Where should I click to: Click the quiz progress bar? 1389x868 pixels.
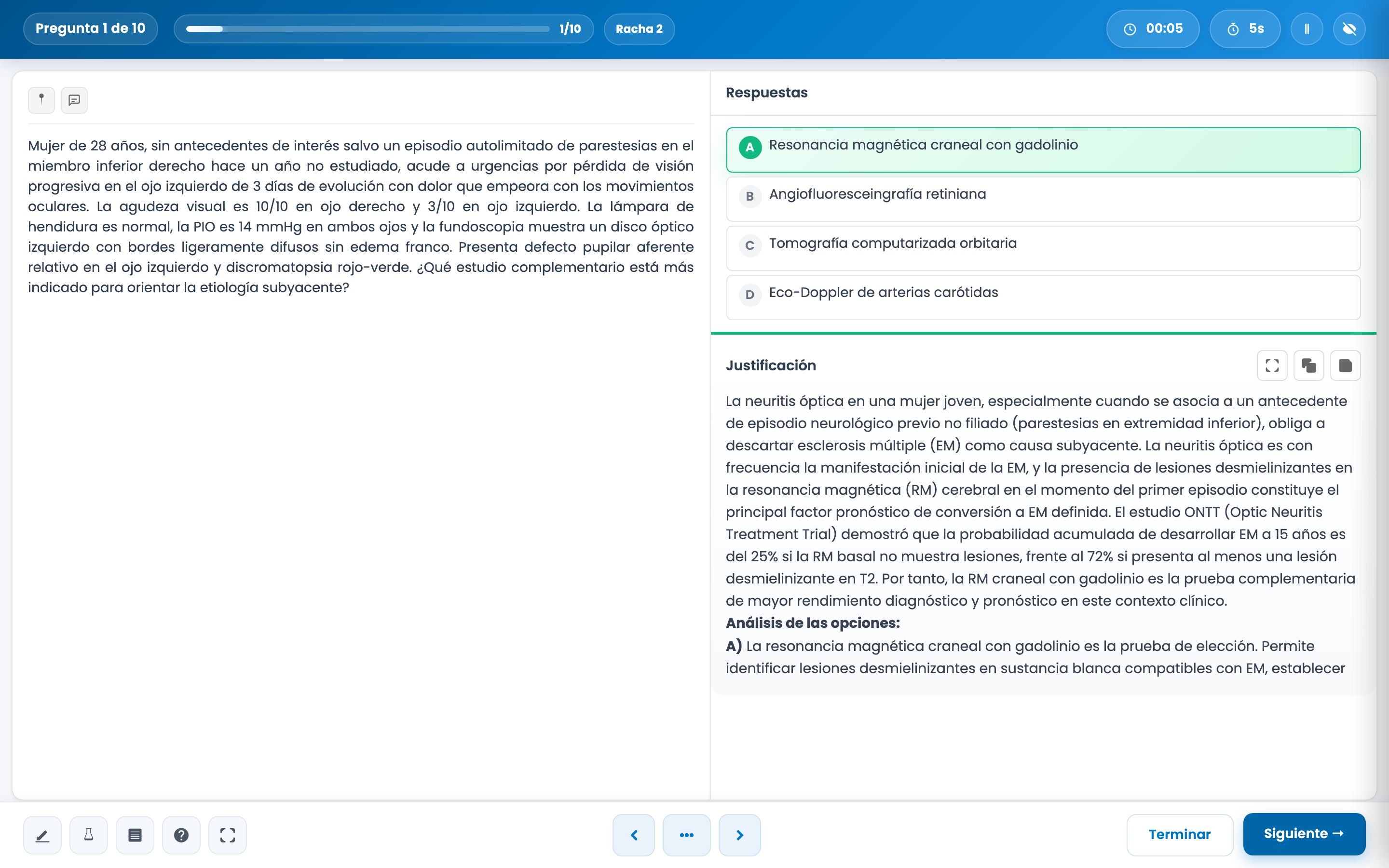pyautogui.click(x=368, y=29)
